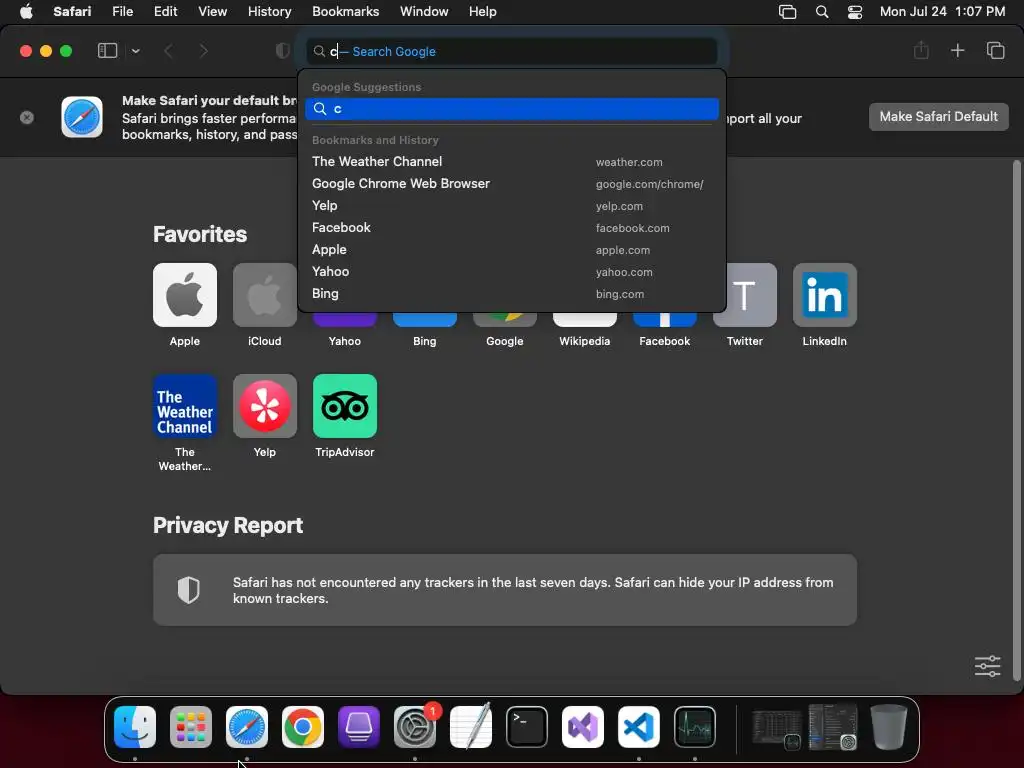The height and width of the screenshot is (768, 1024).
Task: Open The Weather Channel favorite tile
Action: click(185, 406)
